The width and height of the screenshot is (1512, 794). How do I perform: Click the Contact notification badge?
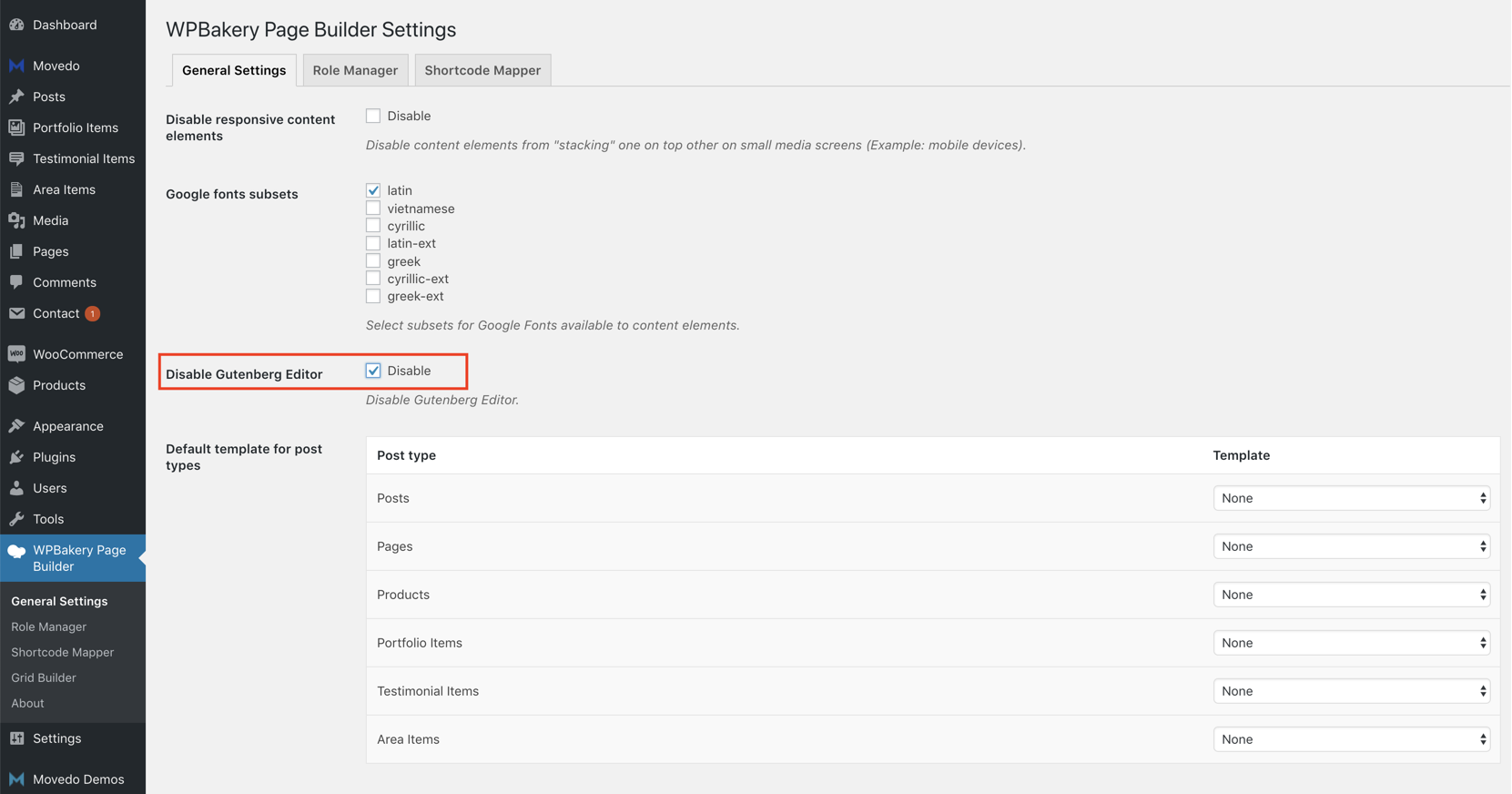[x=92, y=314]
